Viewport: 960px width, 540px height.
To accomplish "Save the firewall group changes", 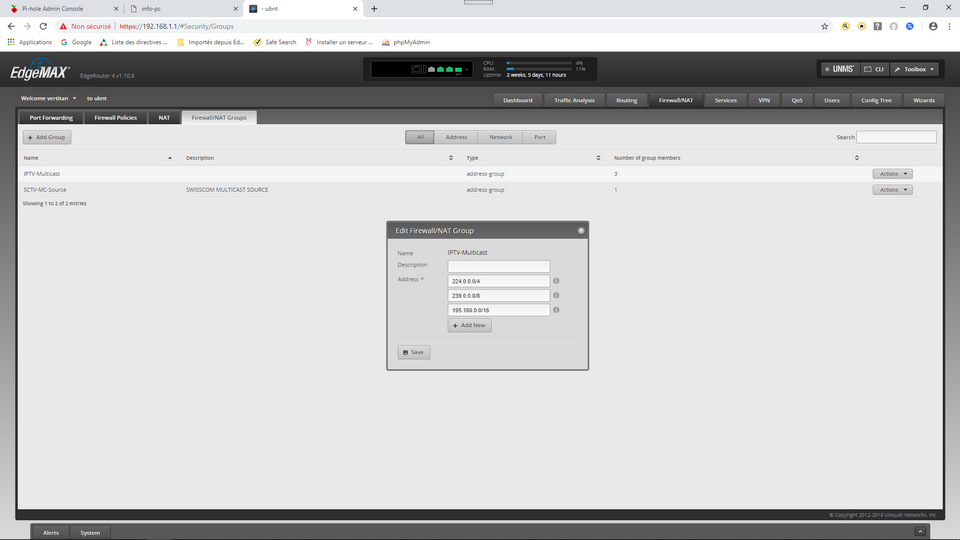I will pos(413,352).
